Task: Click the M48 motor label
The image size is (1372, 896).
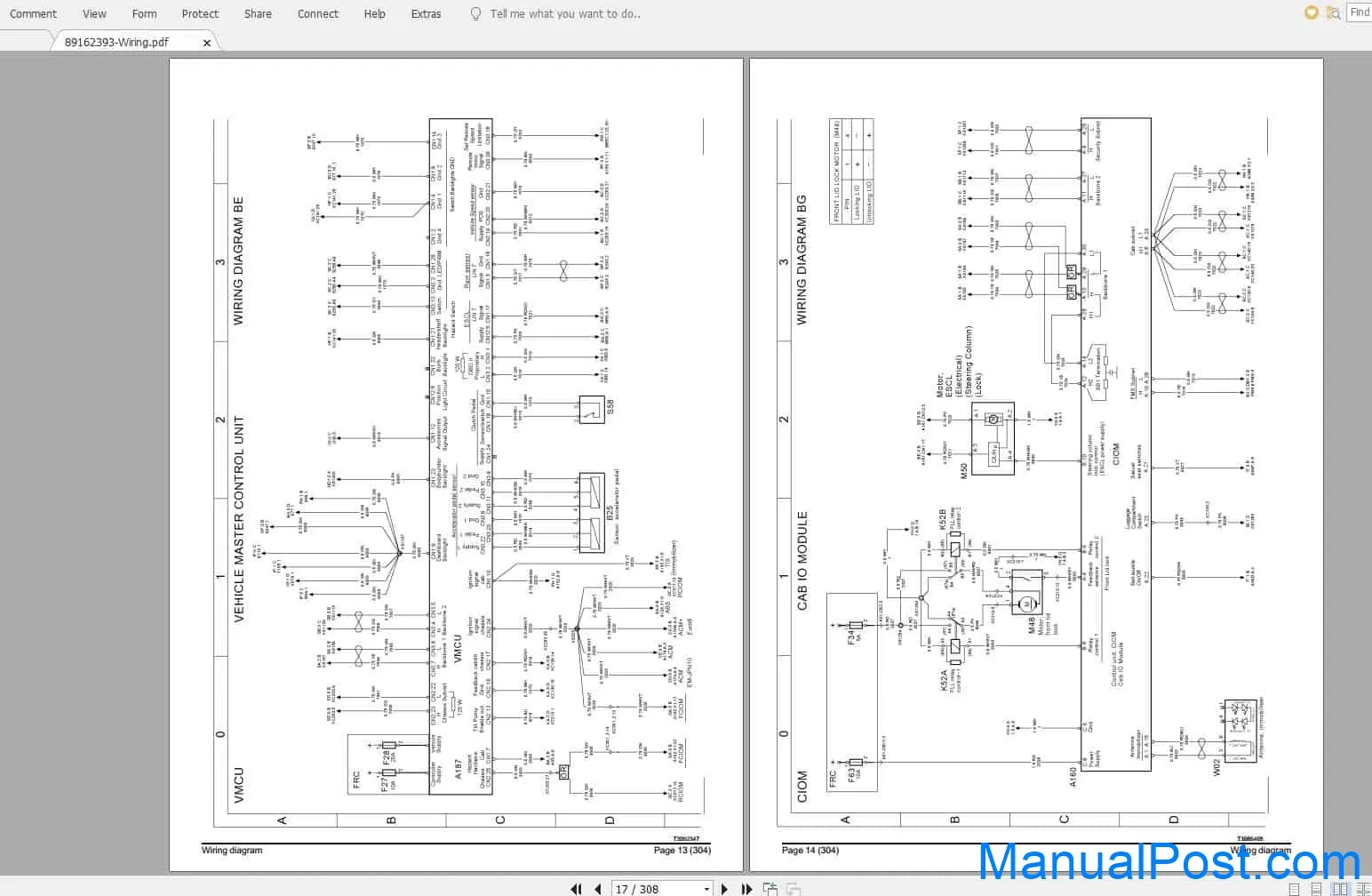Action: (x=1032, y=625)
